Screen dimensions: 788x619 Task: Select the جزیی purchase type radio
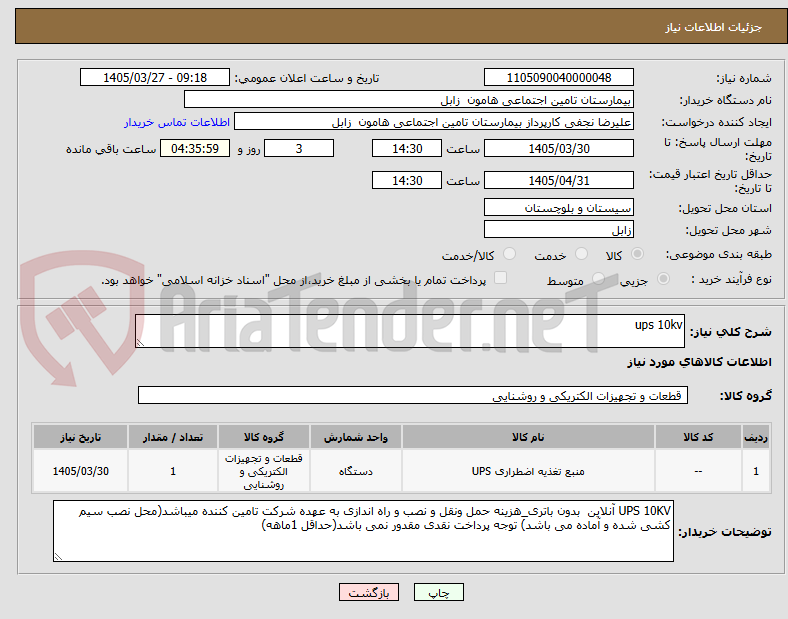point(663,278)
